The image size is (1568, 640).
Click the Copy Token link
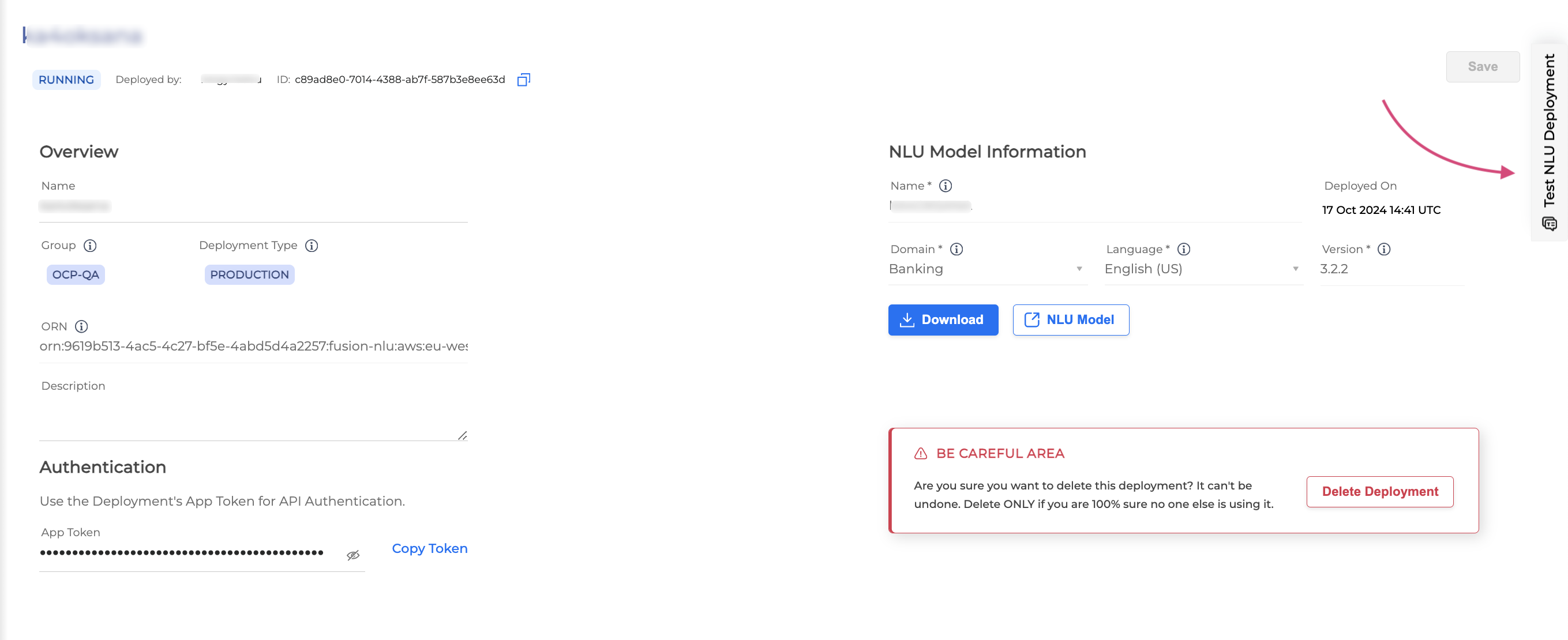pos(430,548)
